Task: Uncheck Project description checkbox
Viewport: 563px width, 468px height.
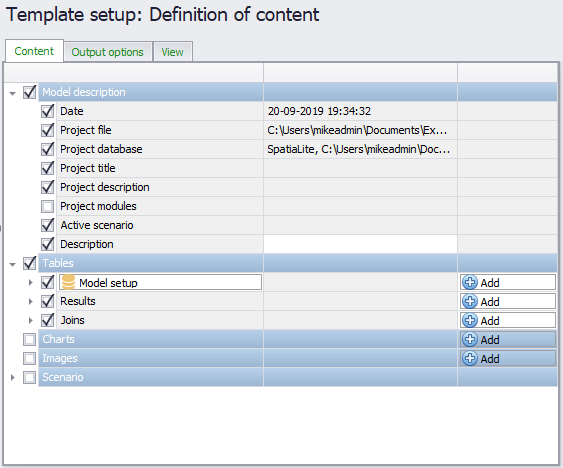Action: (47, 187)
